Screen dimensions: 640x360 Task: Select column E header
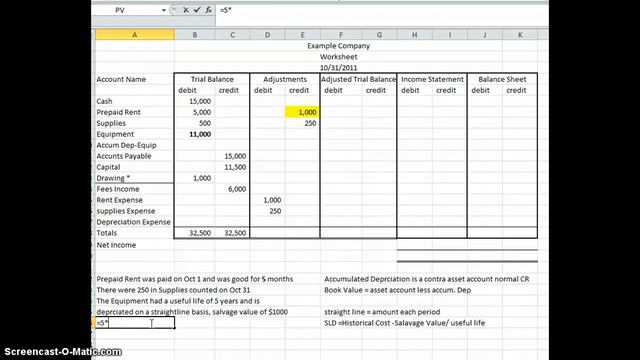point(302,35)
